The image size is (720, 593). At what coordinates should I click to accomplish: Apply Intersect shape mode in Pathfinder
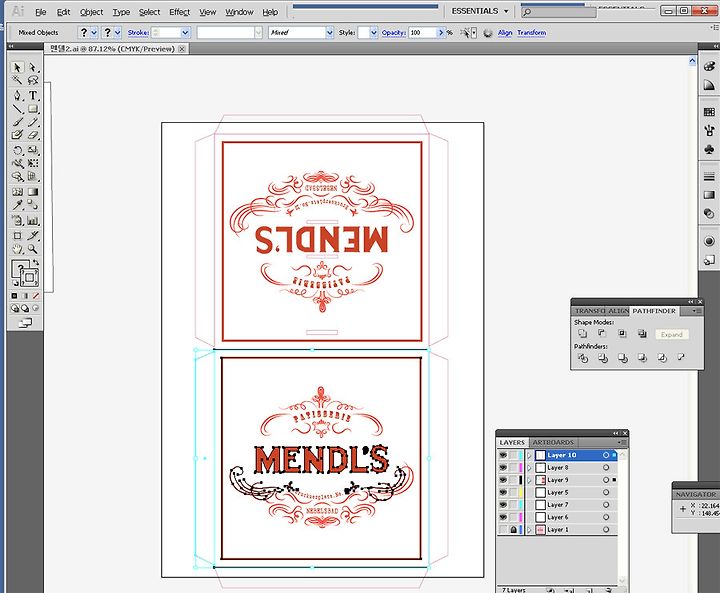pos(622,334)
